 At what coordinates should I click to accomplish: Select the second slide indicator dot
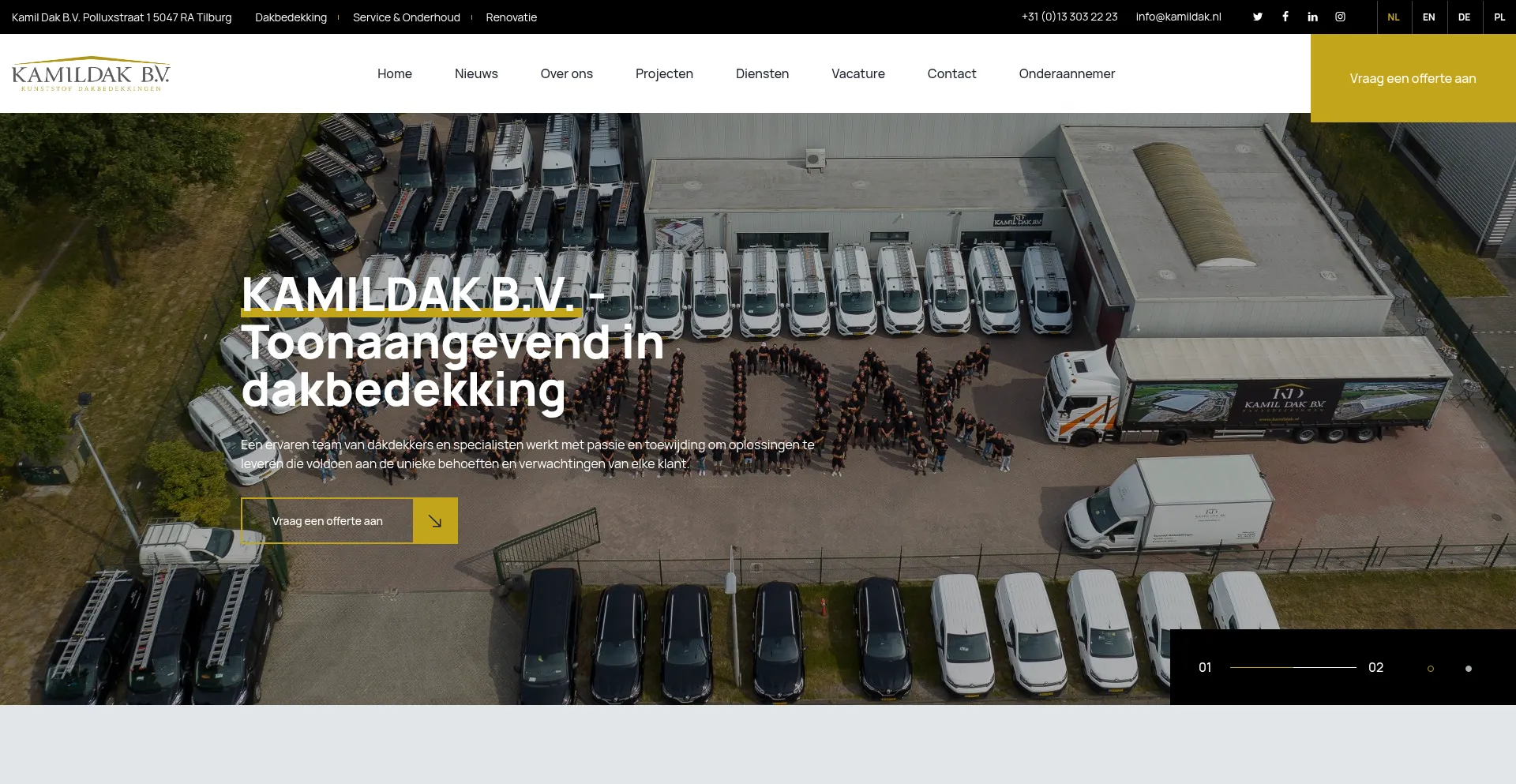(1469, 669)
